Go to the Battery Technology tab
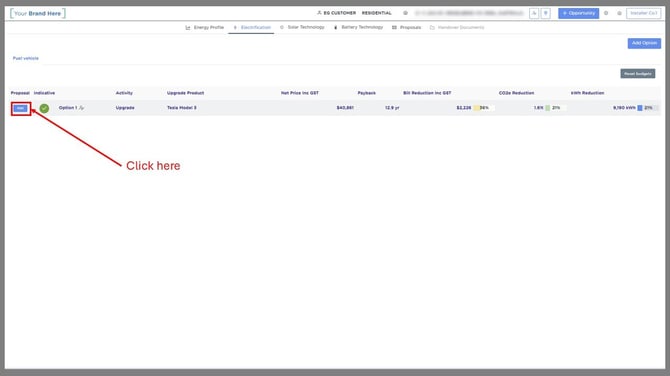 point(358,27)
